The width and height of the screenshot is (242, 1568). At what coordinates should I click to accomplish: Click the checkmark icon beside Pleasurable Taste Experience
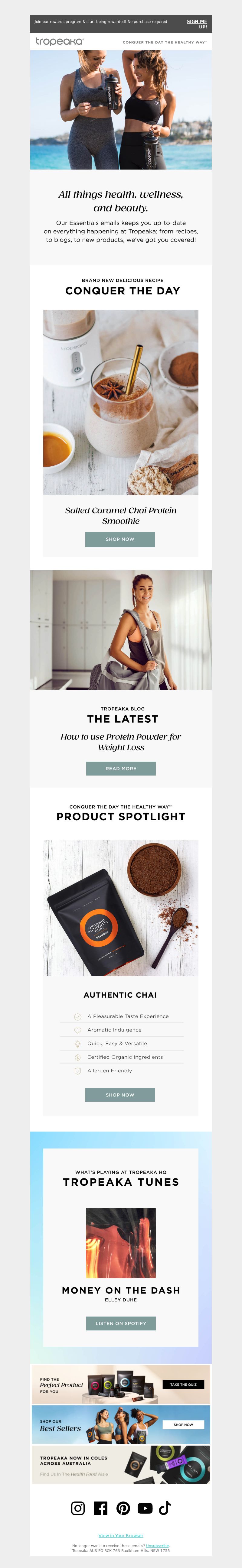77,1016
